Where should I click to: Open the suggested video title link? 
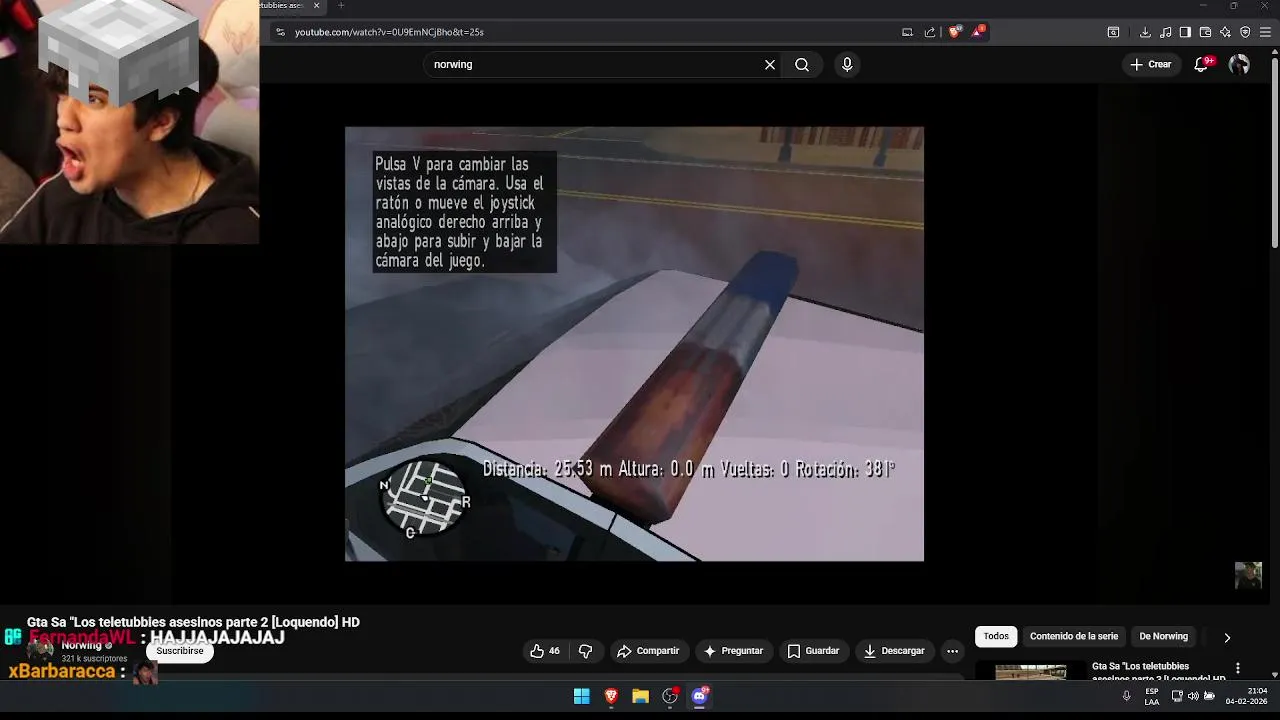click(x=1158, y=671)
